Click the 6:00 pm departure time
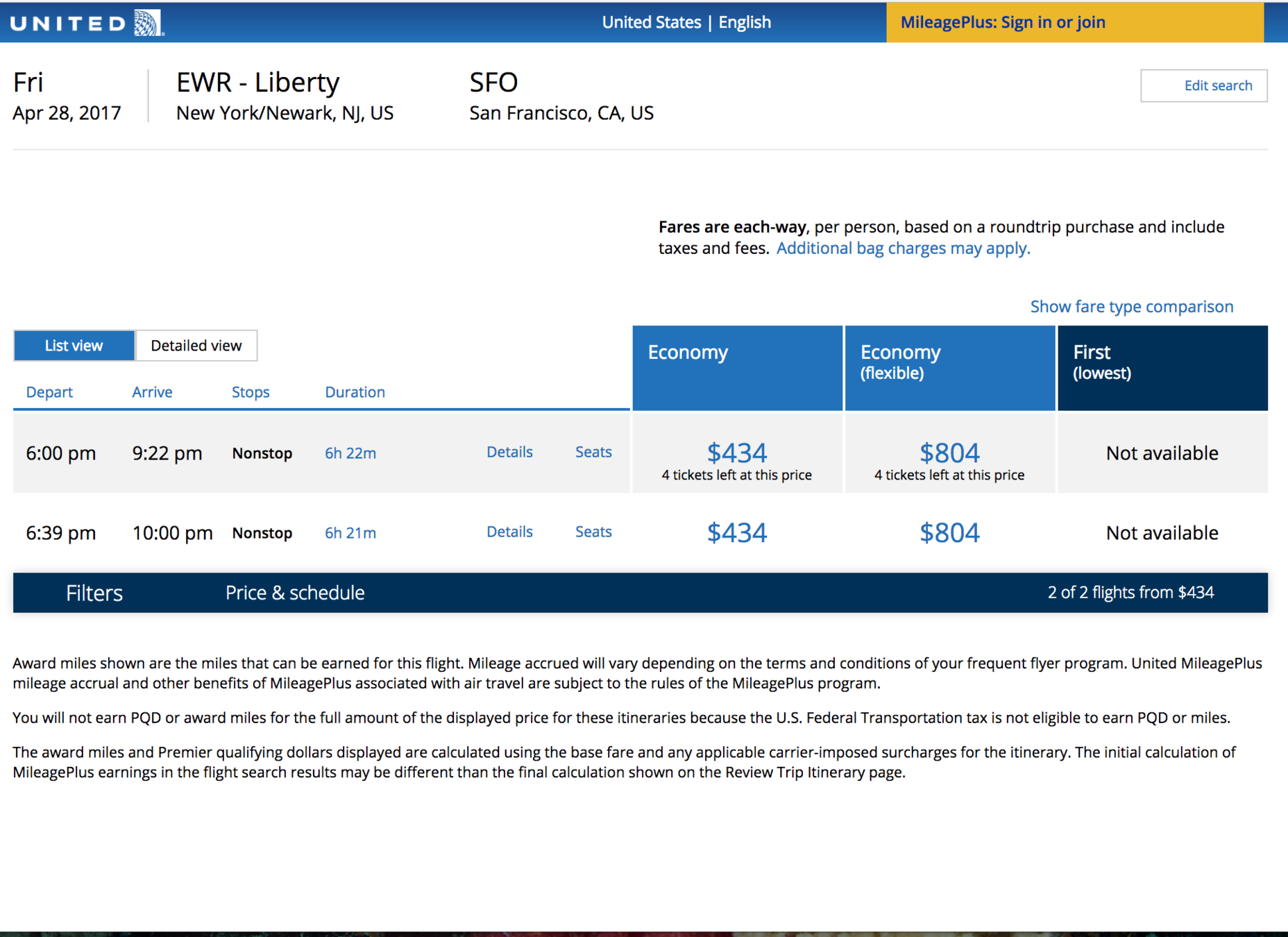1288x937 pixels. [x=61, y=453]
